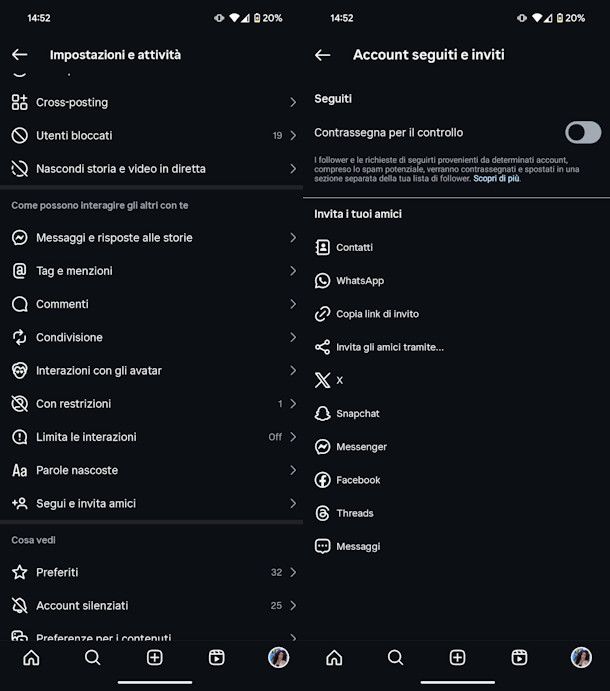Screen dimensions: 610x691
Task: Go back from Account seguiti e inviti
Action: (322, 55)
